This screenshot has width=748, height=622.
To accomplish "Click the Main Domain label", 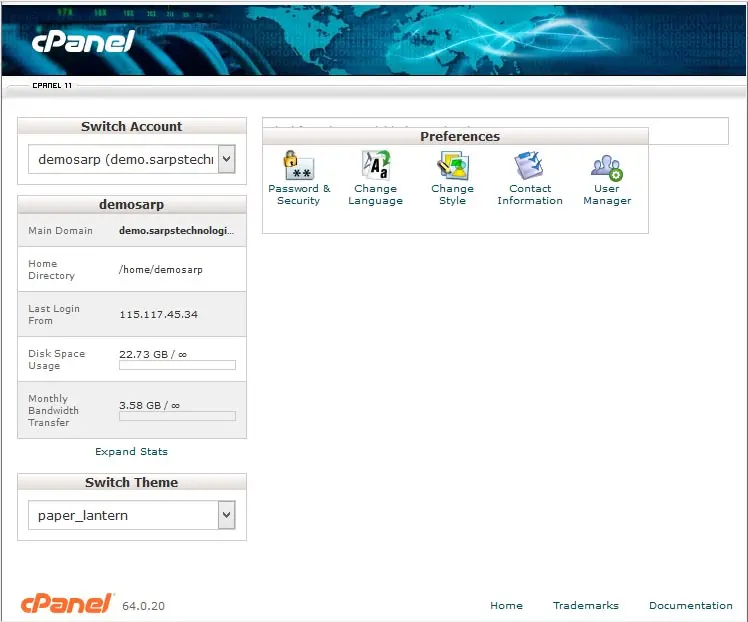I will (x=61, y=230).
